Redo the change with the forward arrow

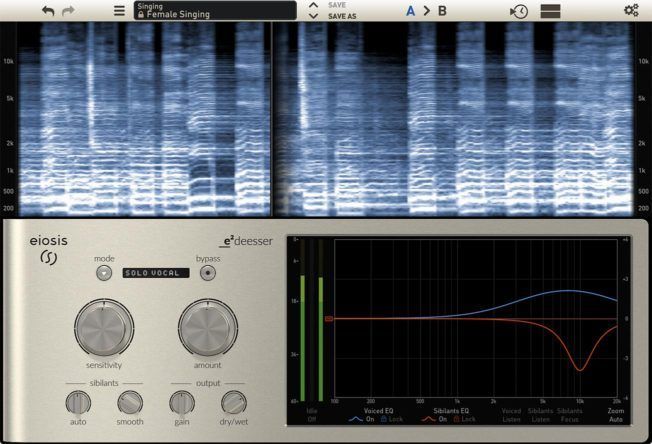click(x=68, y=11)
